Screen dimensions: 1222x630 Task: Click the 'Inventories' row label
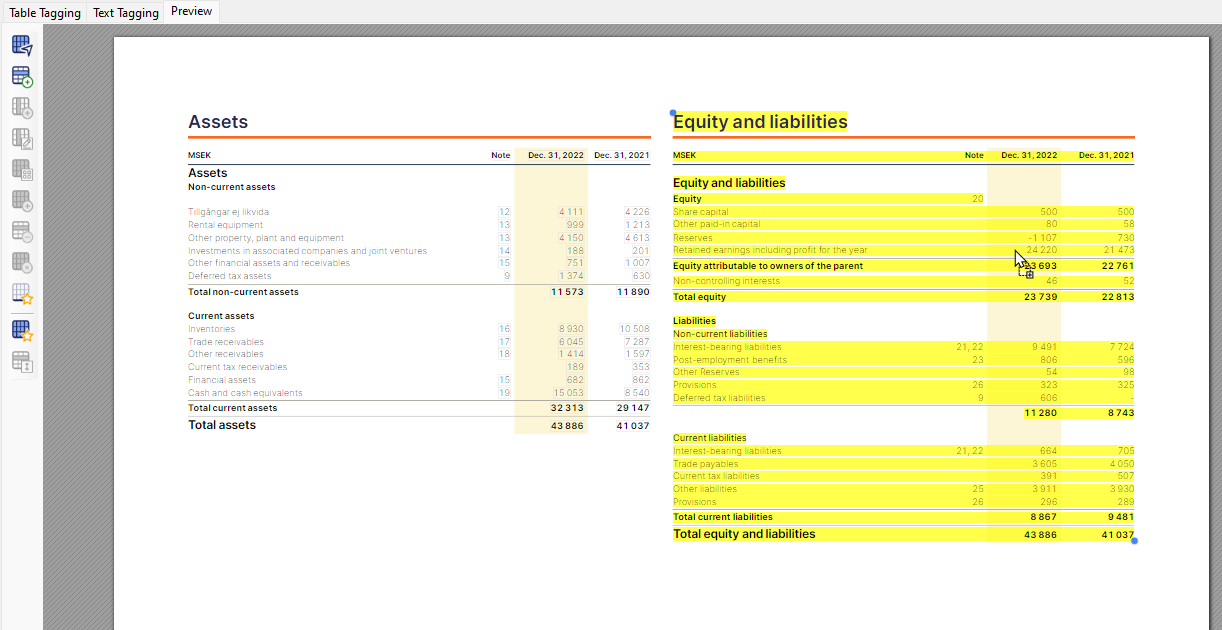pyautogui.click(x=211, y=329)
